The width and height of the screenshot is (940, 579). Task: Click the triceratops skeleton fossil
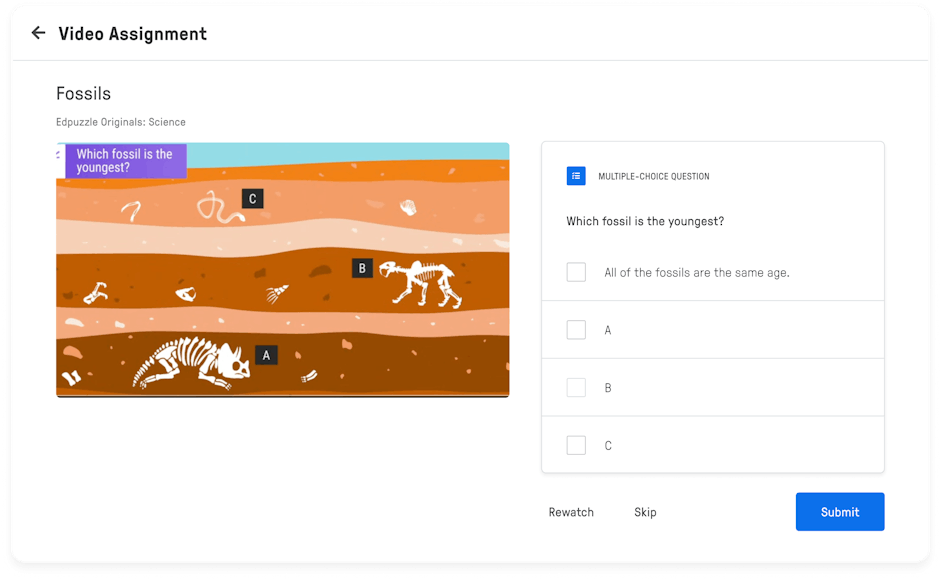192,362
